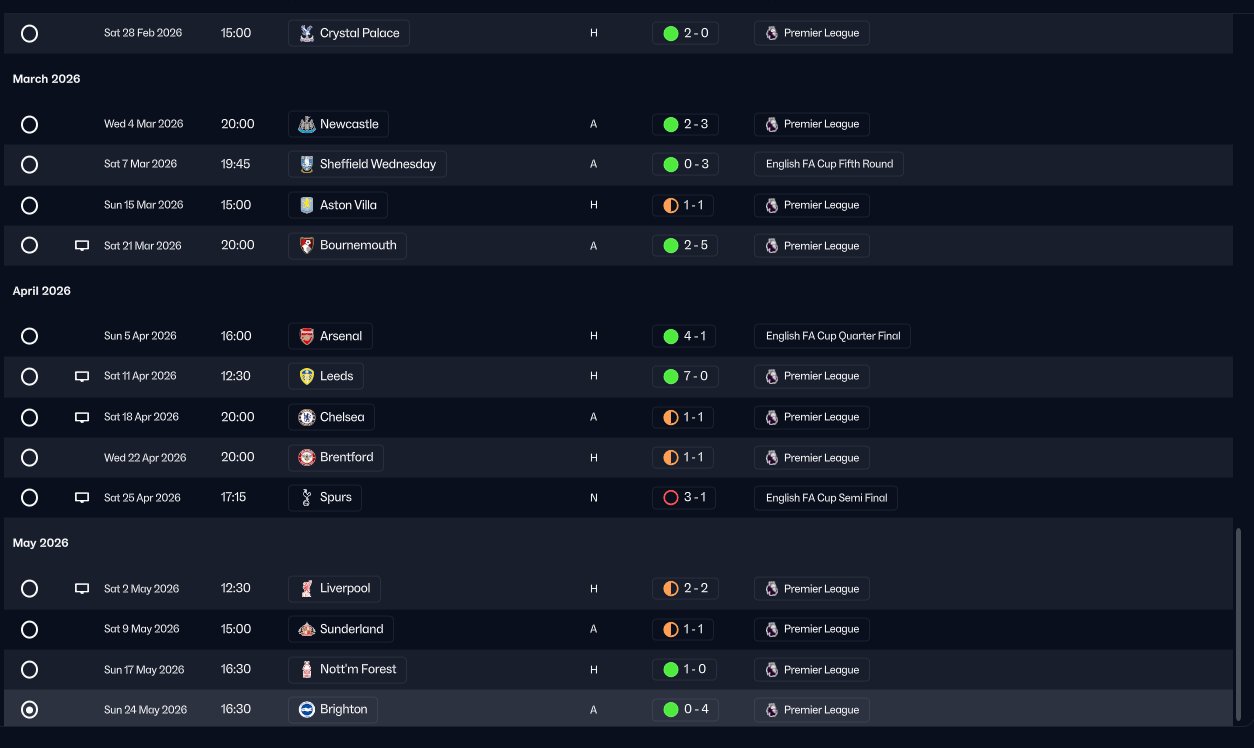Click the Arsenal club crest icon

click(x=307, y=336)
